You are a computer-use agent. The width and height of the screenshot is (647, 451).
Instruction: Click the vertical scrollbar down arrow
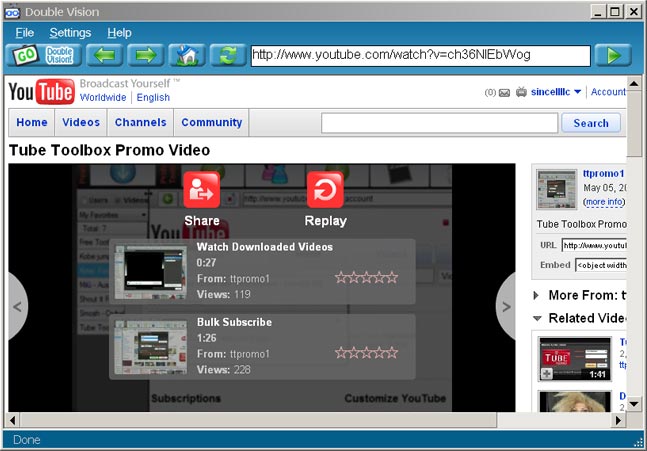click(634, 404)
